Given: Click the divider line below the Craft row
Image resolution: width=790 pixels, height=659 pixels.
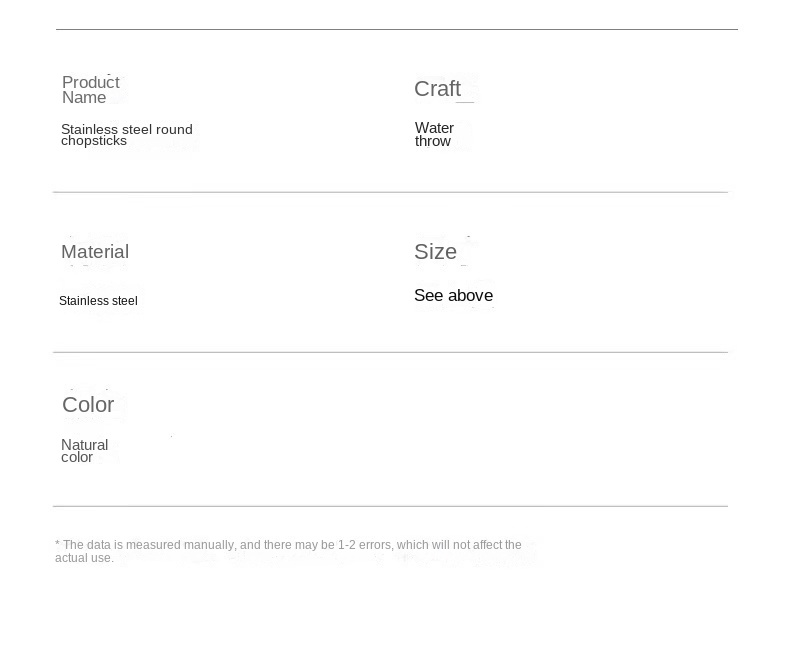Looking at the screenshot, I should [390, 192].
